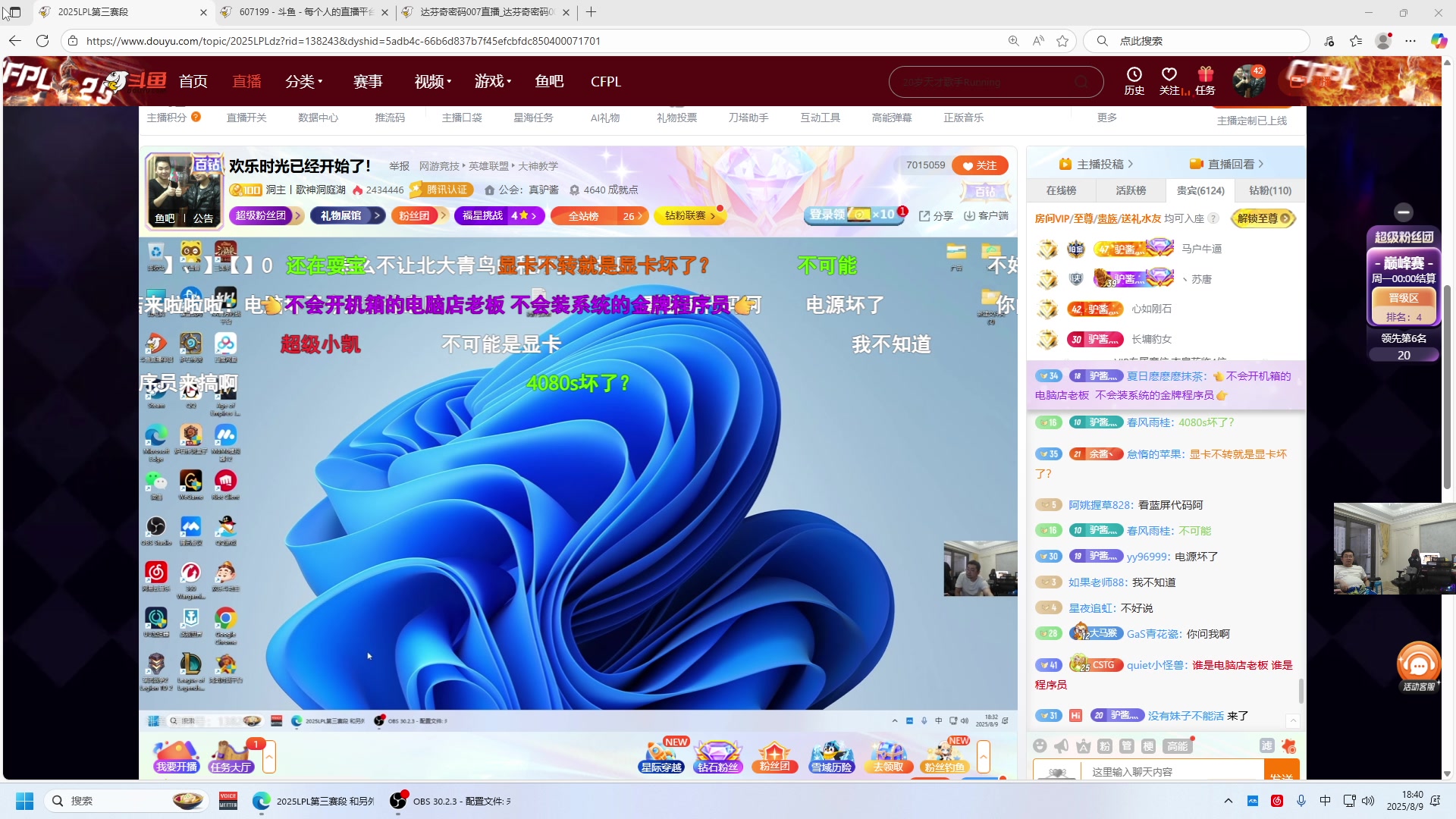Show hidden system tray icons chevron
Screen dimensions: 1456x819
pos(1228,801)
